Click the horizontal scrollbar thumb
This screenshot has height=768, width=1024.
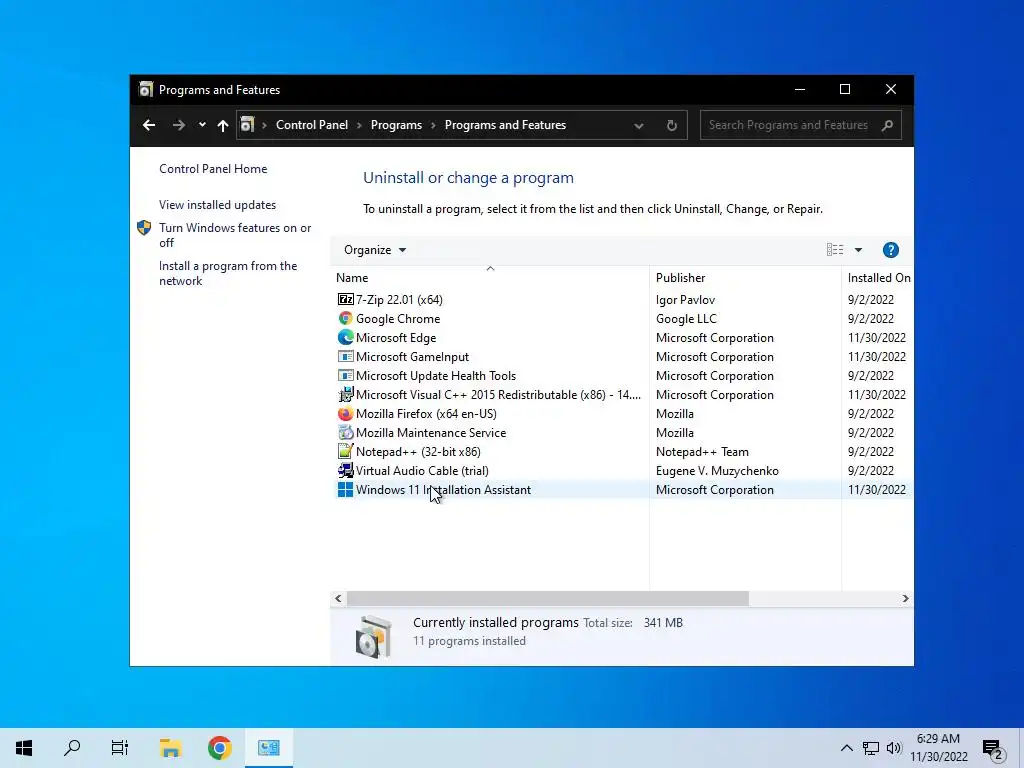pos(547,598)
